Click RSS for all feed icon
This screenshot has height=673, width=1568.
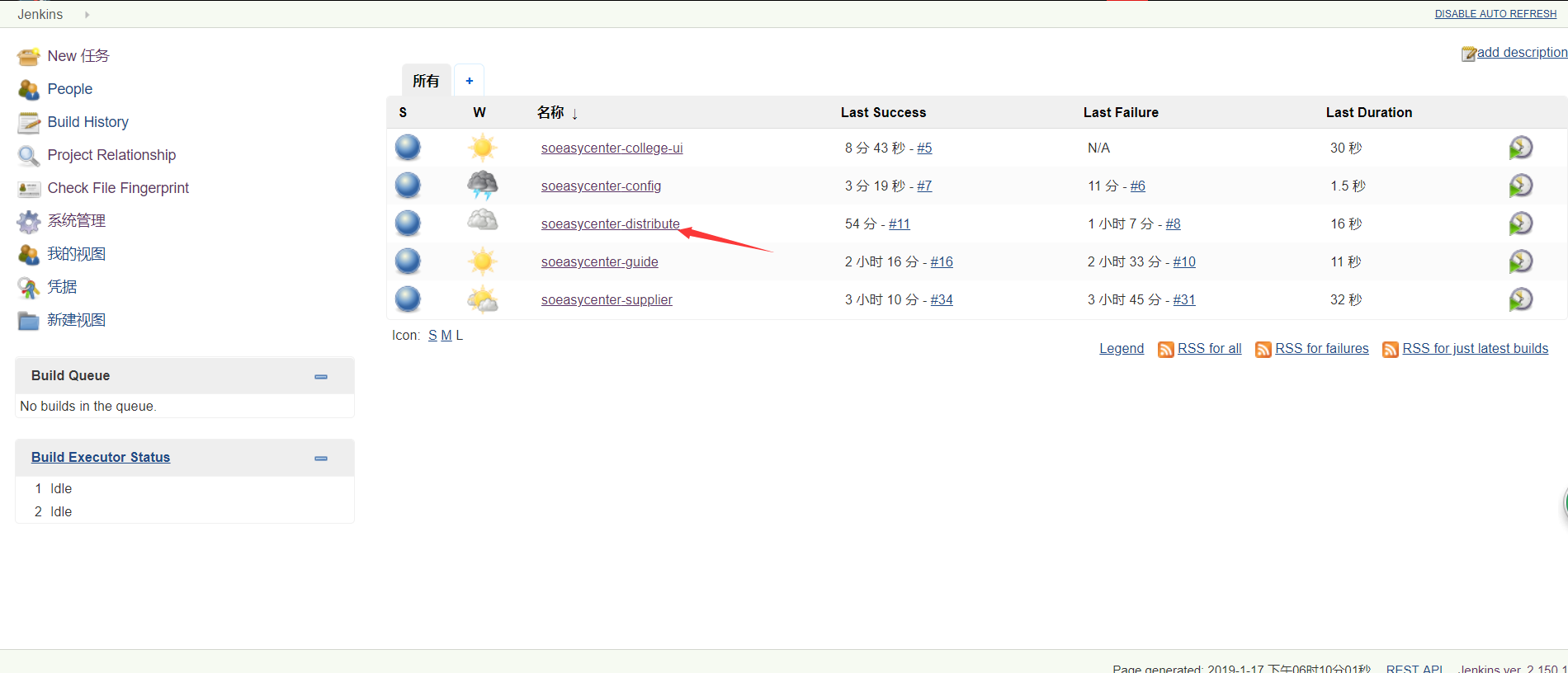tap(1166, 350)
